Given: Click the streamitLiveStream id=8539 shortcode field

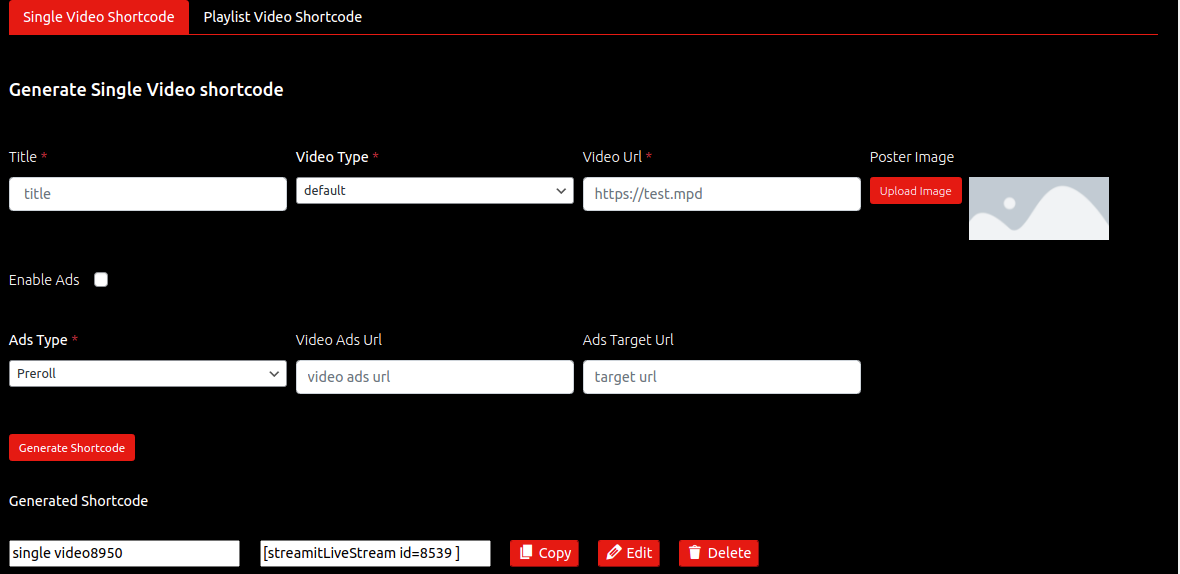Looking at the screenshot, I should pos(376,553).
